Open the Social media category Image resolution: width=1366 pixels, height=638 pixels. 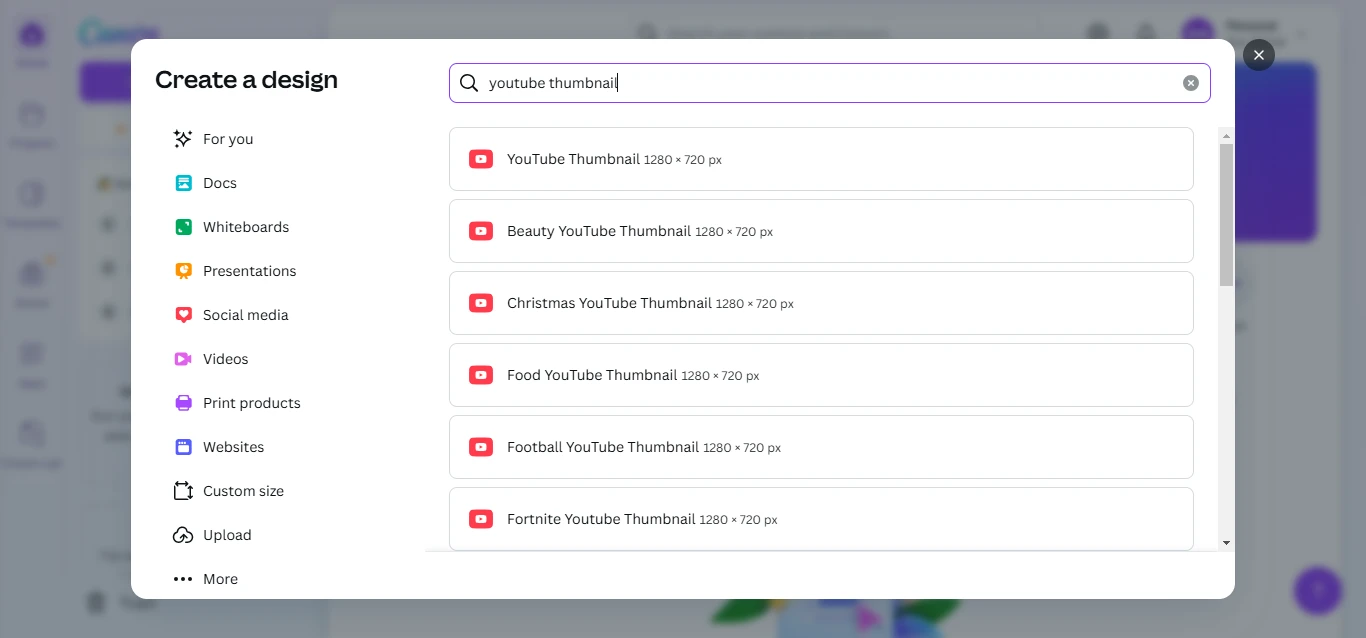point(246,315)
